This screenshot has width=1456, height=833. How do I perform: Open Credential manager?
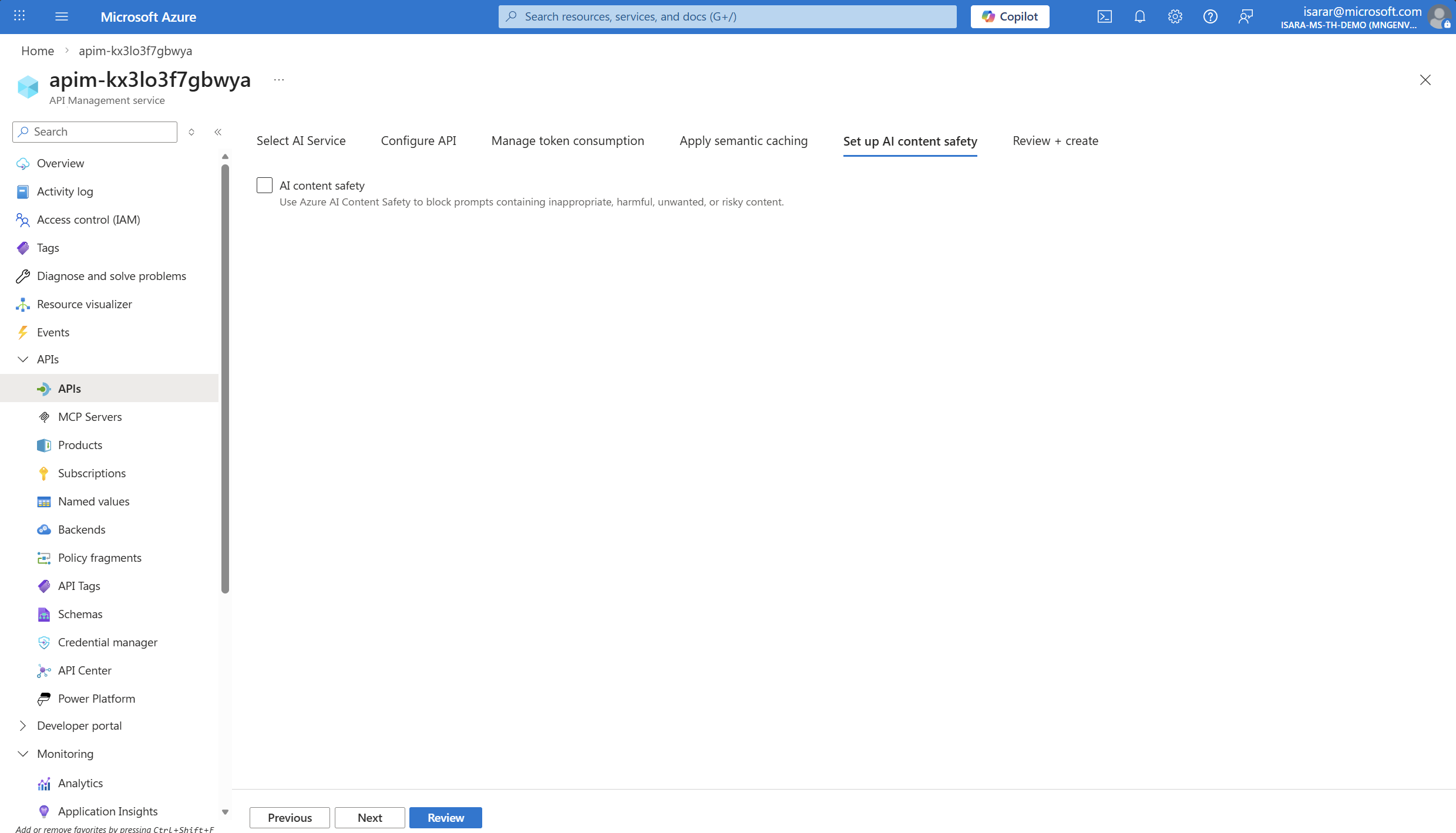coord(107,642)
